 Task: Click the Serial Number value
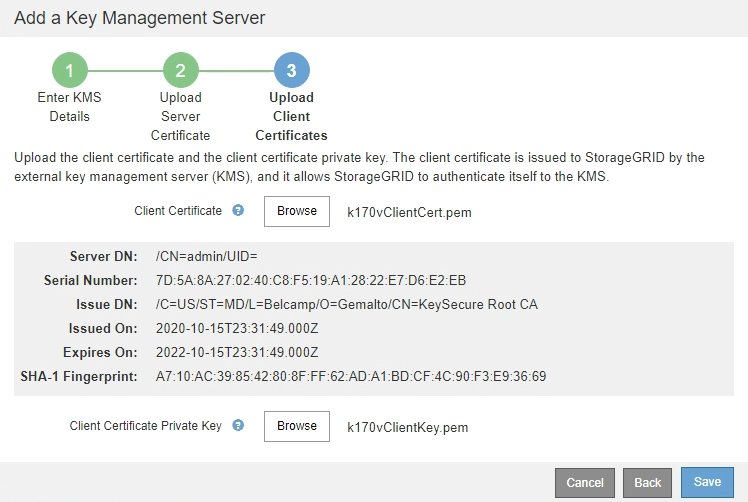325,281
